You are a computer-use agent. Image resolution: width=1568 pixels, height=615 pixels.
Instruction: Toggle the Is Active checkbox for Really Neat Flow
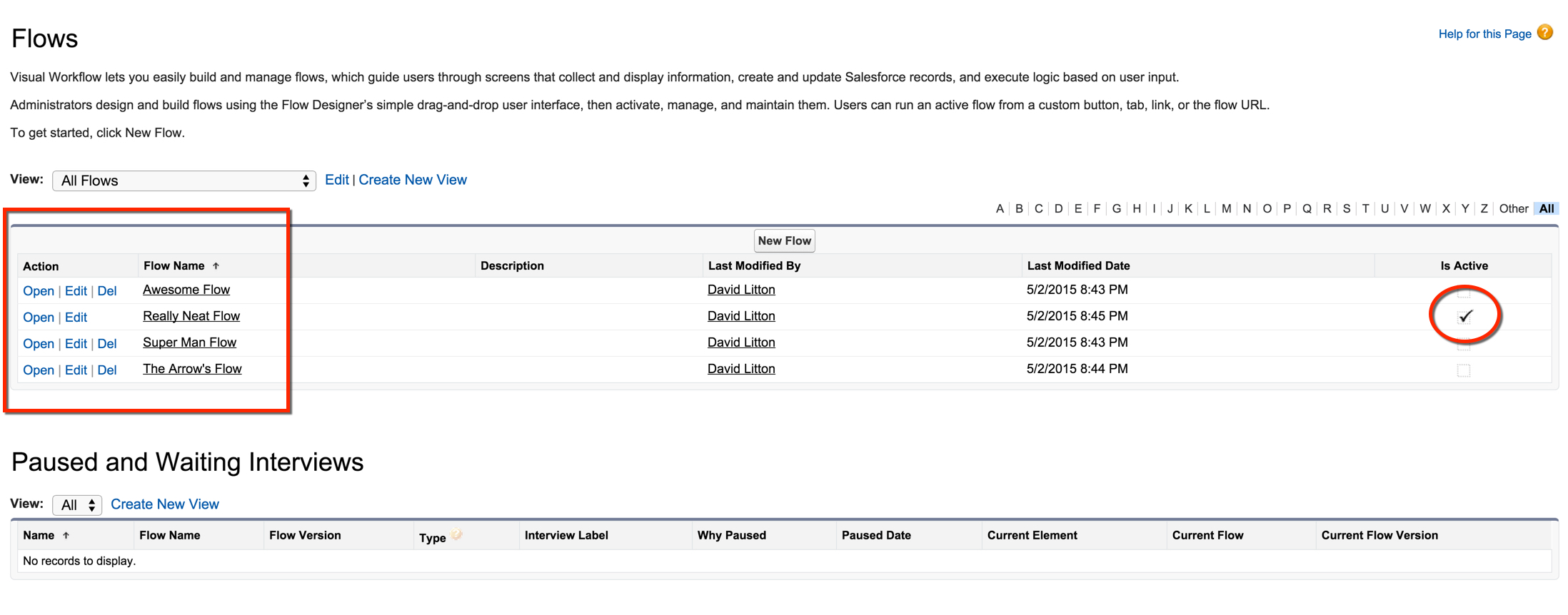[1464, 317]
